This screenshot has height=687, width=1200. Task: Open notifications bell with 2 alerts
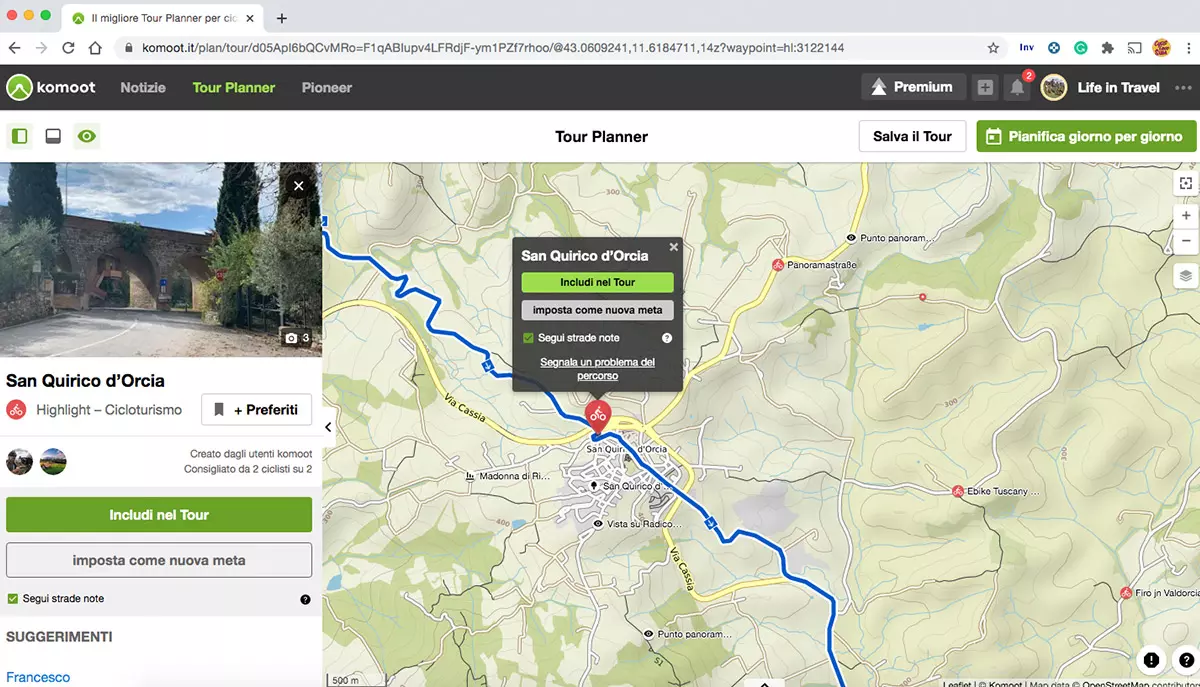click(x=1018, y=87)
